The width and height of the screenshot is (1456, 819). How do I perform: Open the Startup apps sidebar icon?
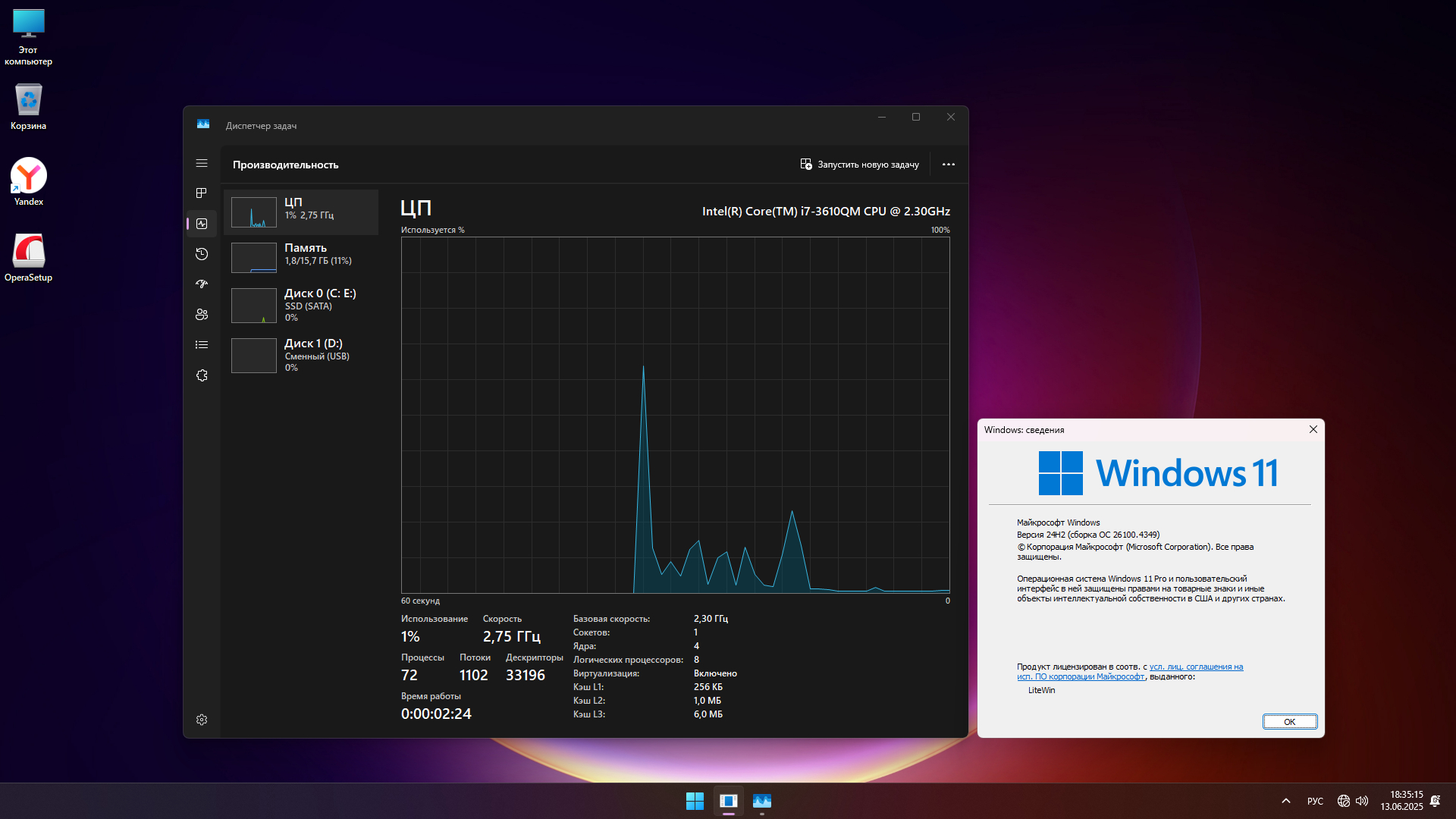coord(202,284)
